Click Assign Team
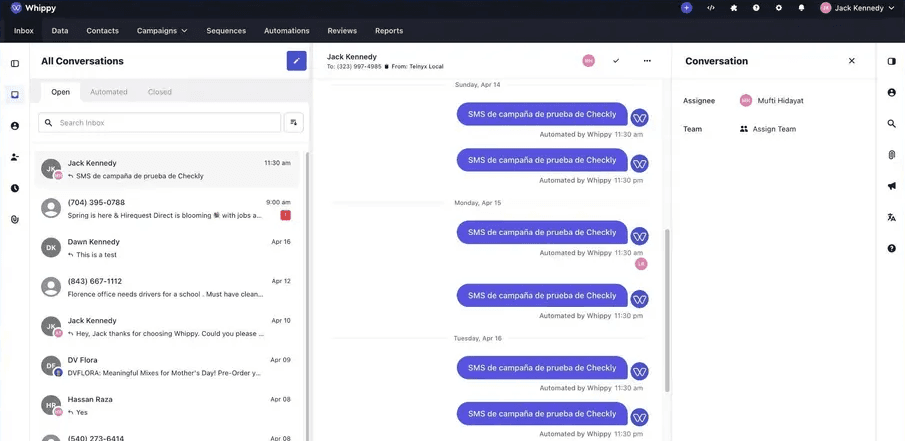Screen dimensions: 905x441 [768, 129]
